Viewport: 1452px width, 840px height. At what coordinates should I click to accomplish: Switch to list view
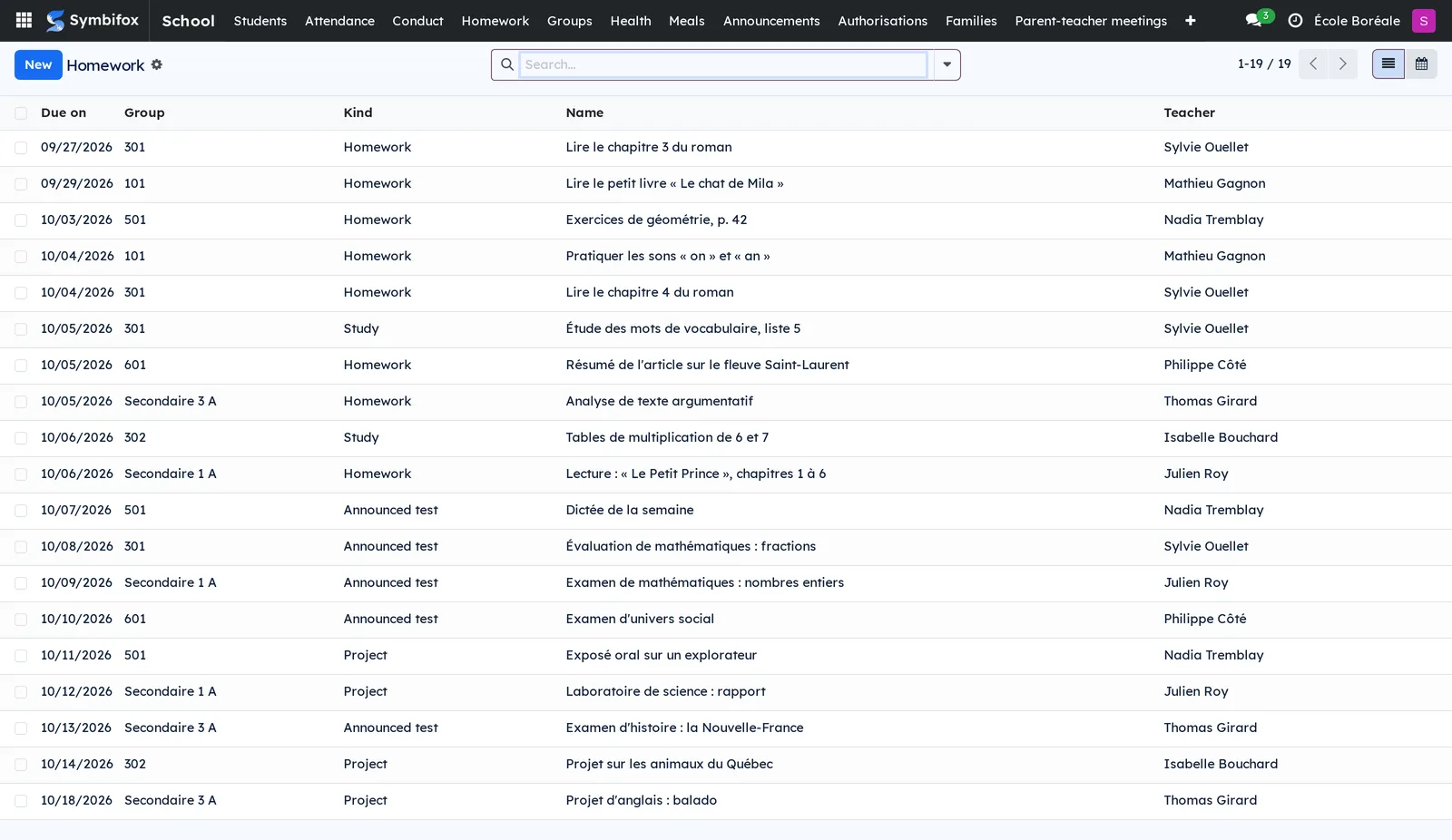click(1388, 64)
